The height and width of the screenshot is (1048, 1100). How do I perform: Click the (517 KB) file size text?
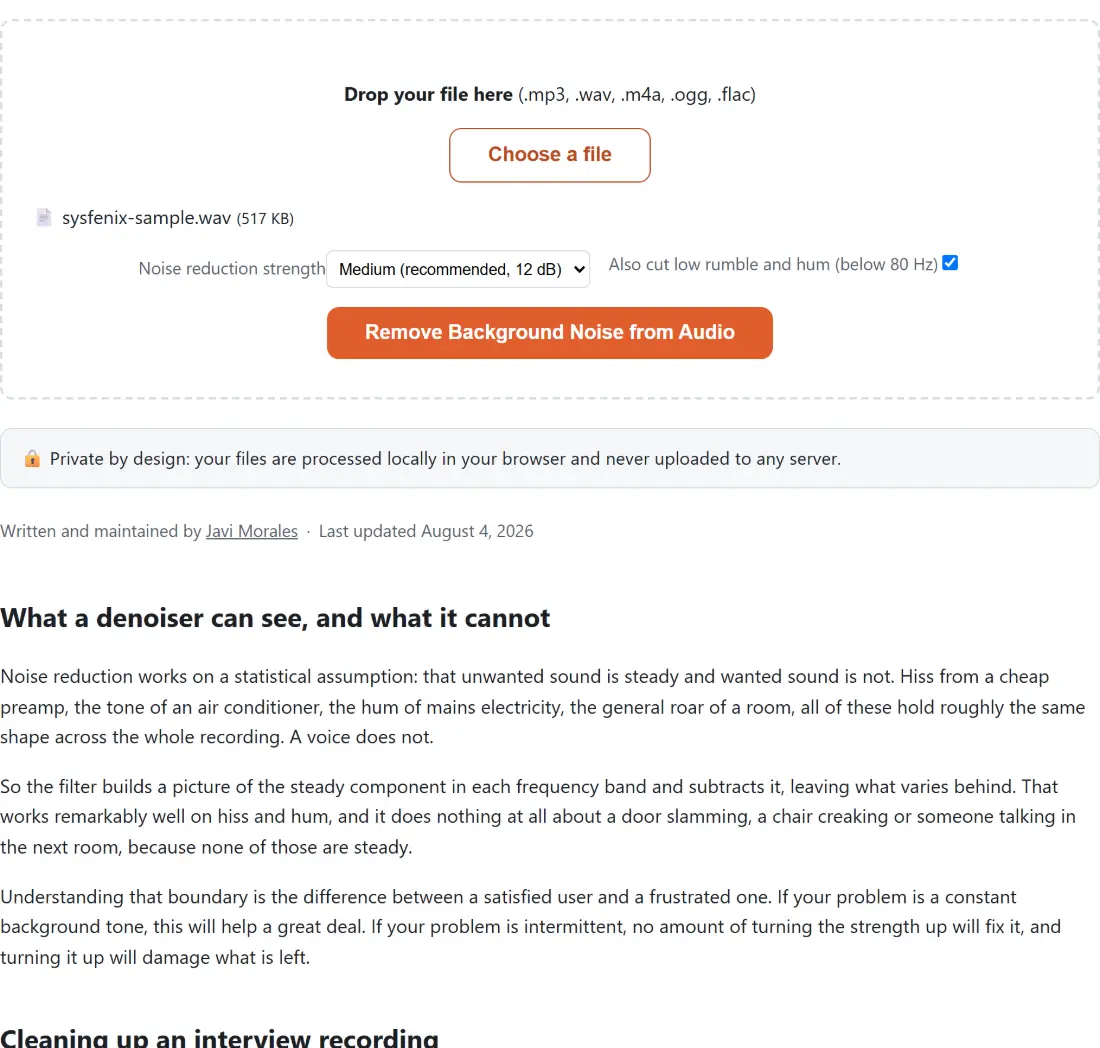[x=265, y=219]
